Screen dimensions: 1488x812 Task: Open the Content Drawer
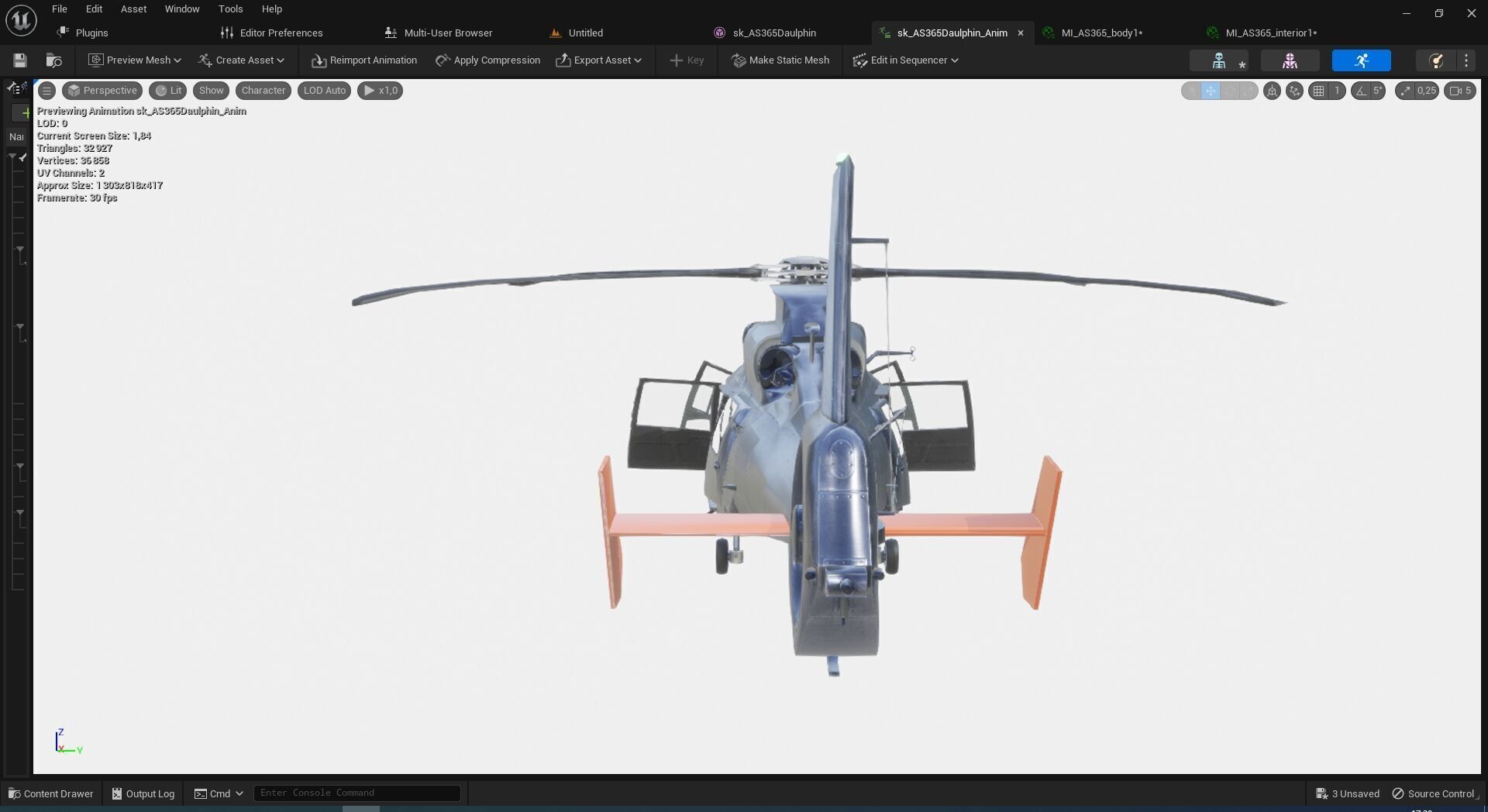coord(51,793)
